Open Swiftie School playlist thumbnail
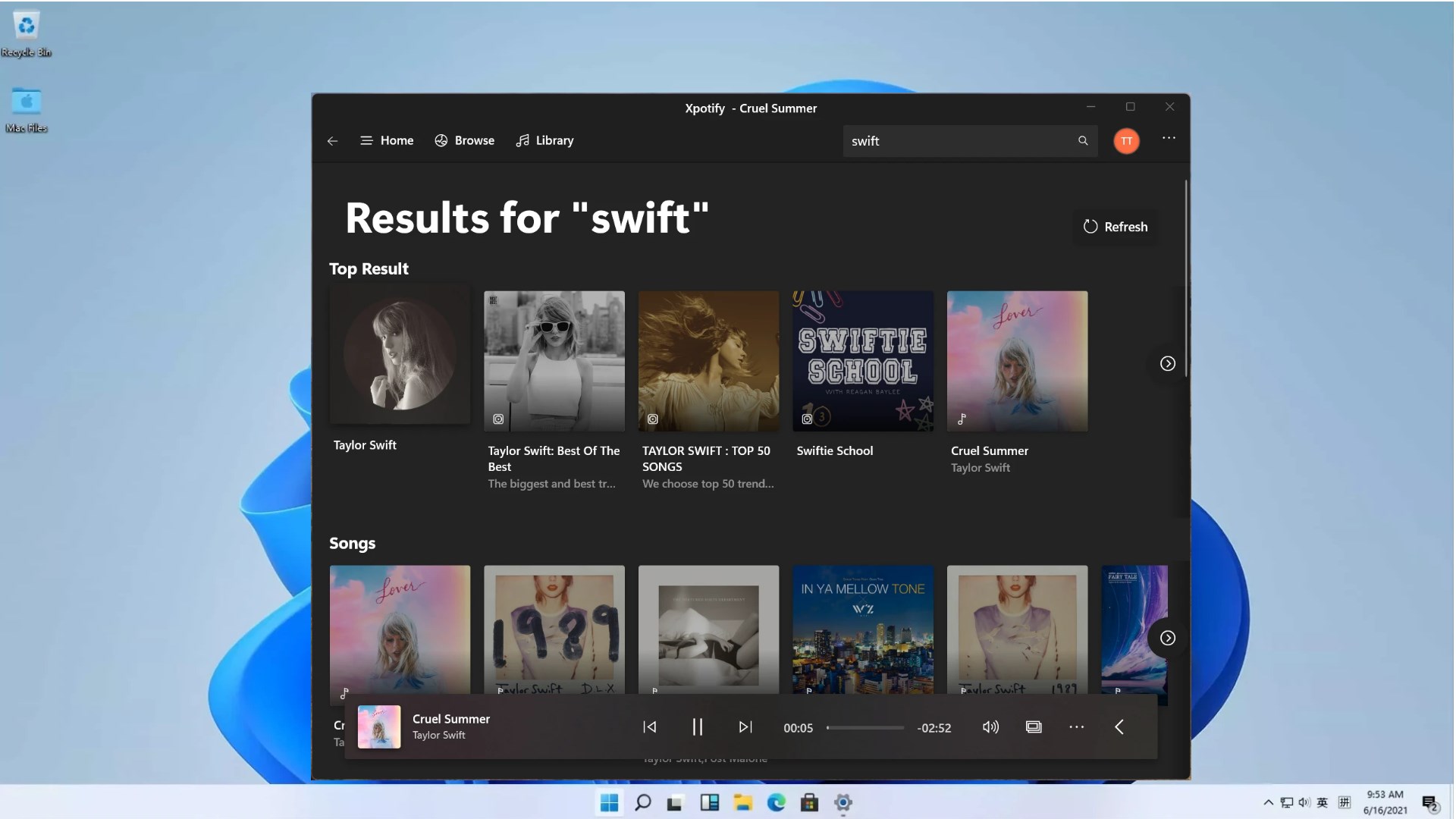The height and width of the screenshot is (819, 1456). pos(863,362)
